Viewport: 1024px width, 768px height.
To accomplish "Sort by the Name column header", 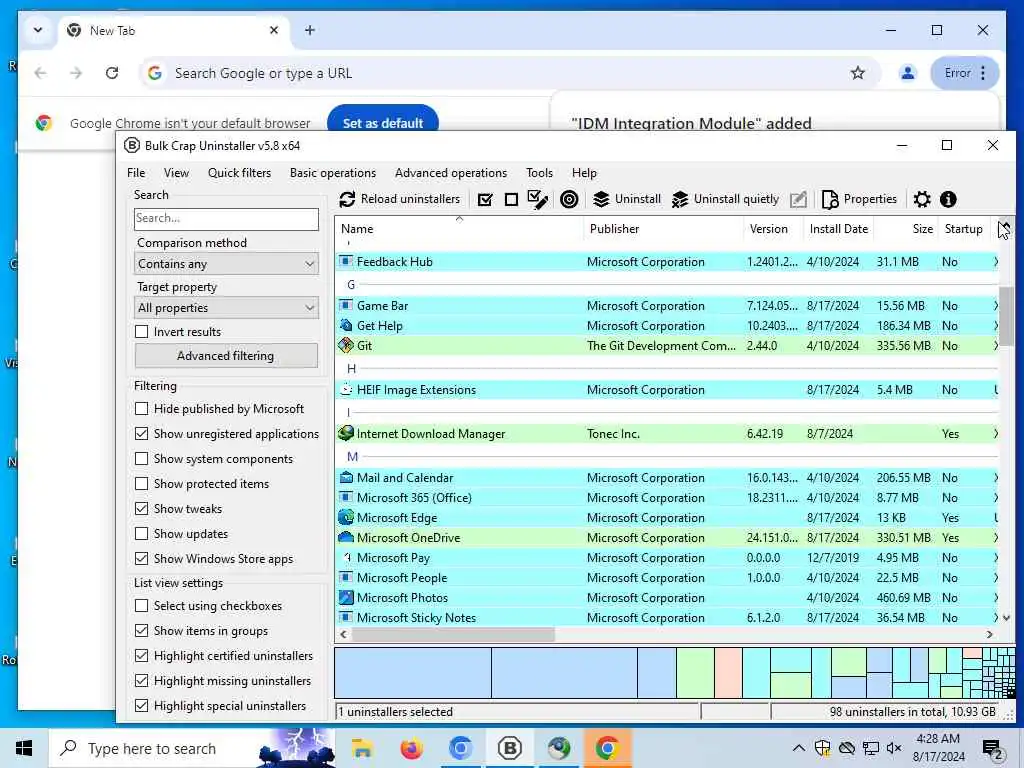I will coord(459,229).
